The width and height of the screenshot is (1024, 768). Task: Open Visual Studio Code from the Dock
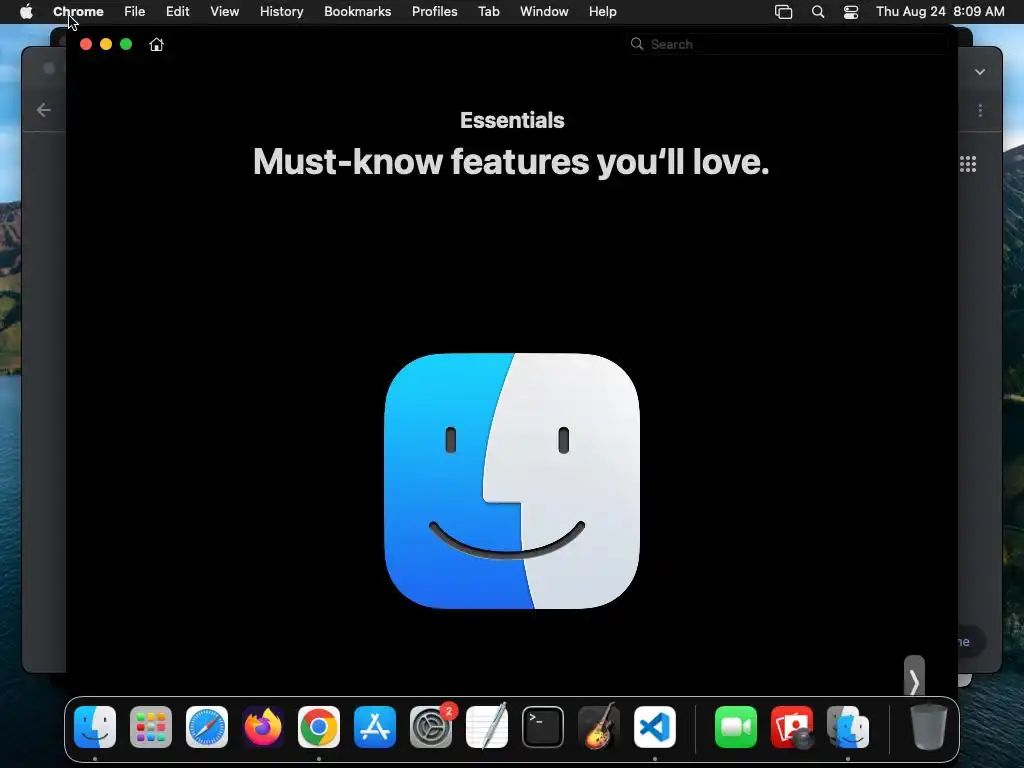[x=655, y=727]
